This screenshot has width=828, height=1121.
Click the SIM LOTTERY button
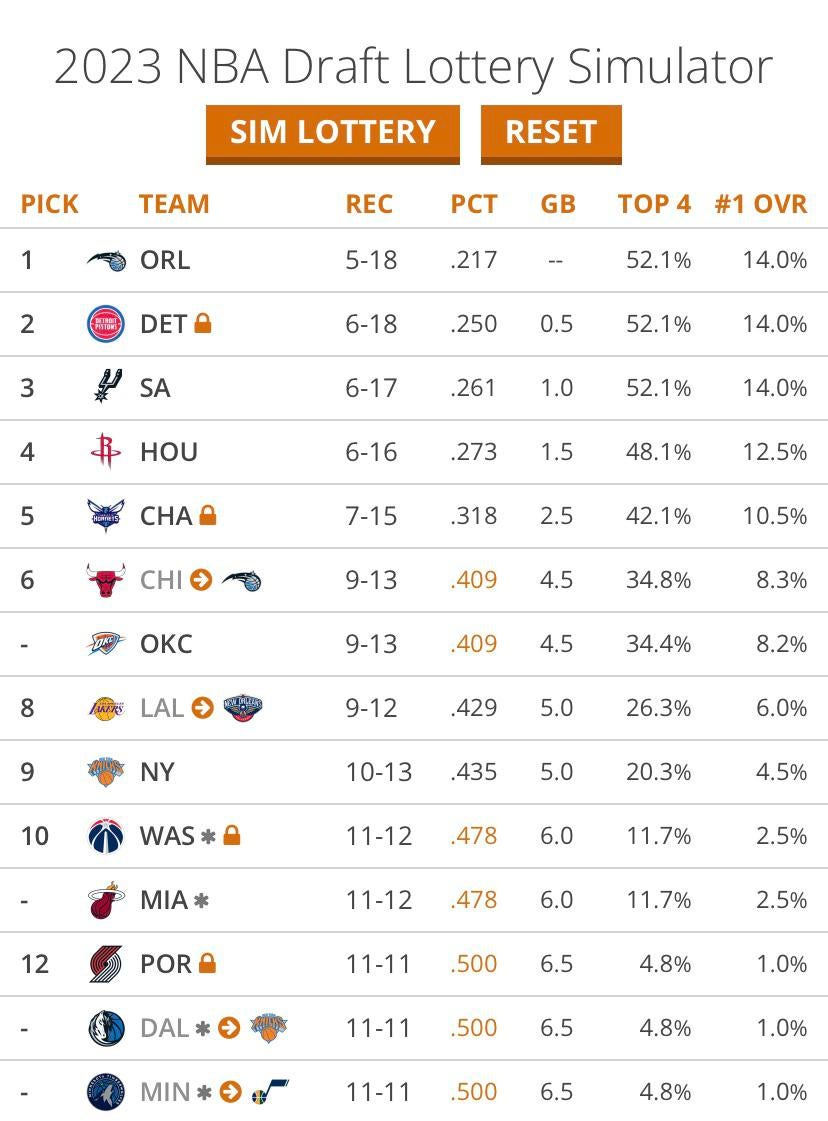[x=332, y=133]
